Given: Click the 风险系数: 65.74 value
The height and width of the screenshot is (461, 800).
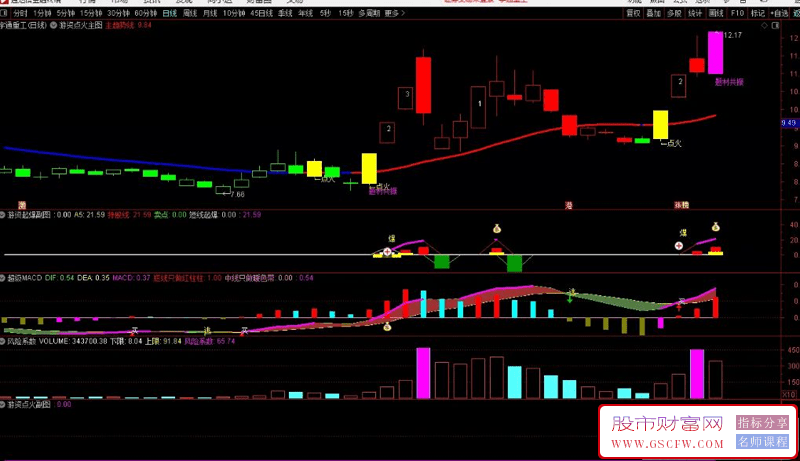Looking at the screenshot, I should pos(210,341).
